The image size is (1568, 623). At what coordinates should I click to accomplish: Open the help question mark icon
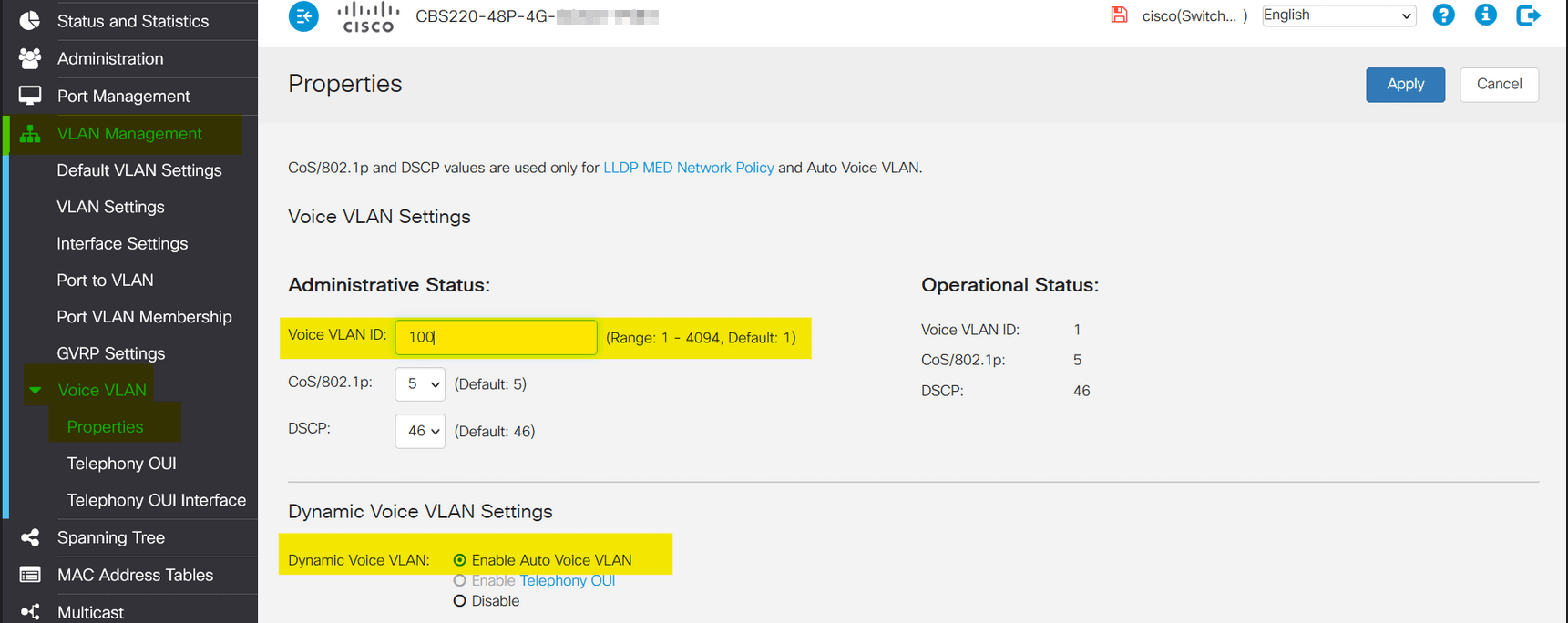click(1443, 15)
